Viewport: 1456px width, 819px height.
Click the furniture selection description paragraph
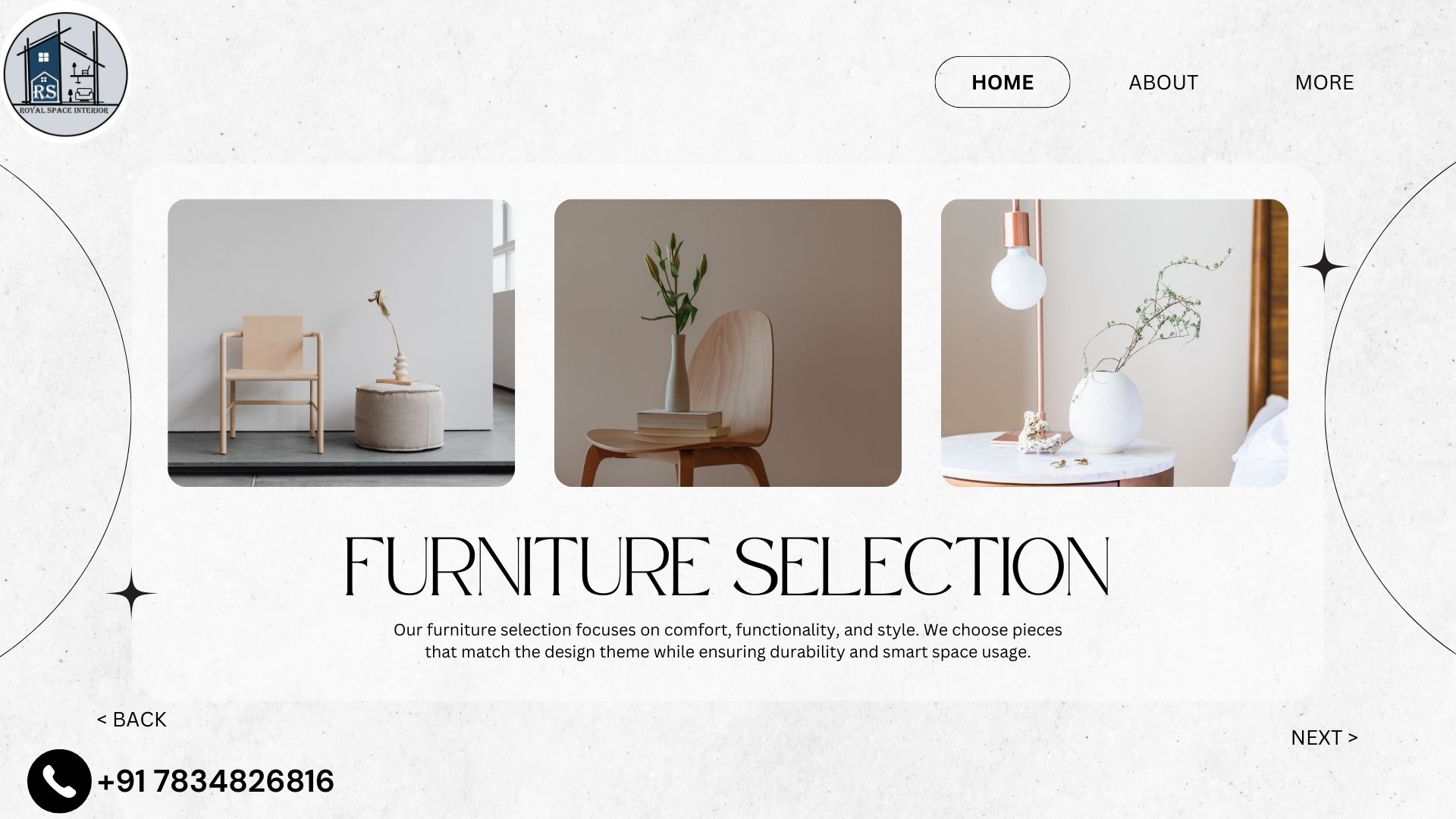(728, 641)
